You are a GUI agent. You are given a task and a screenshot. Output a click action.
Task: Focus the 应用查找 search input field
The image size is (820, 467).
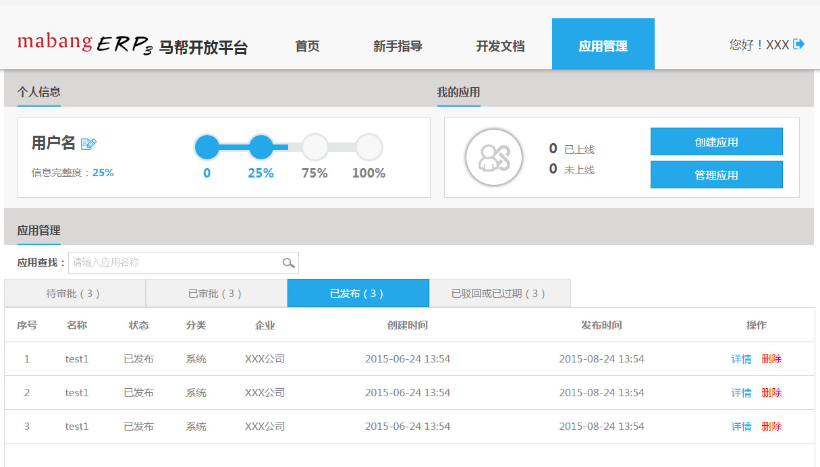175,263
